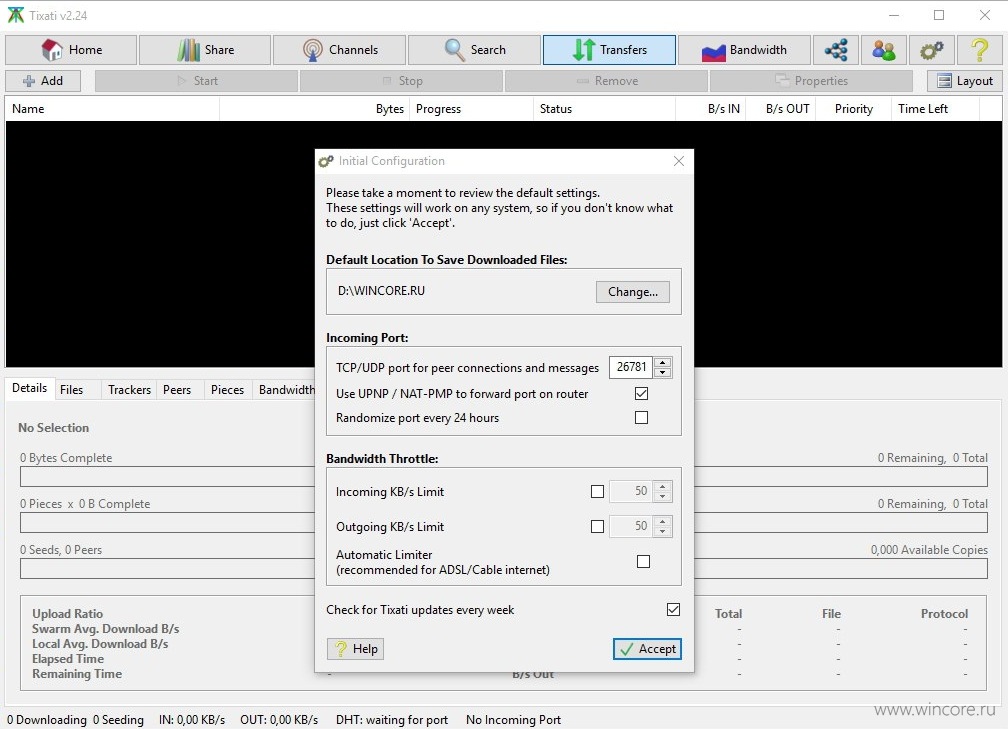
Task: Select the Transfers section
Action: pyautogui.click(x=609, y=50)
